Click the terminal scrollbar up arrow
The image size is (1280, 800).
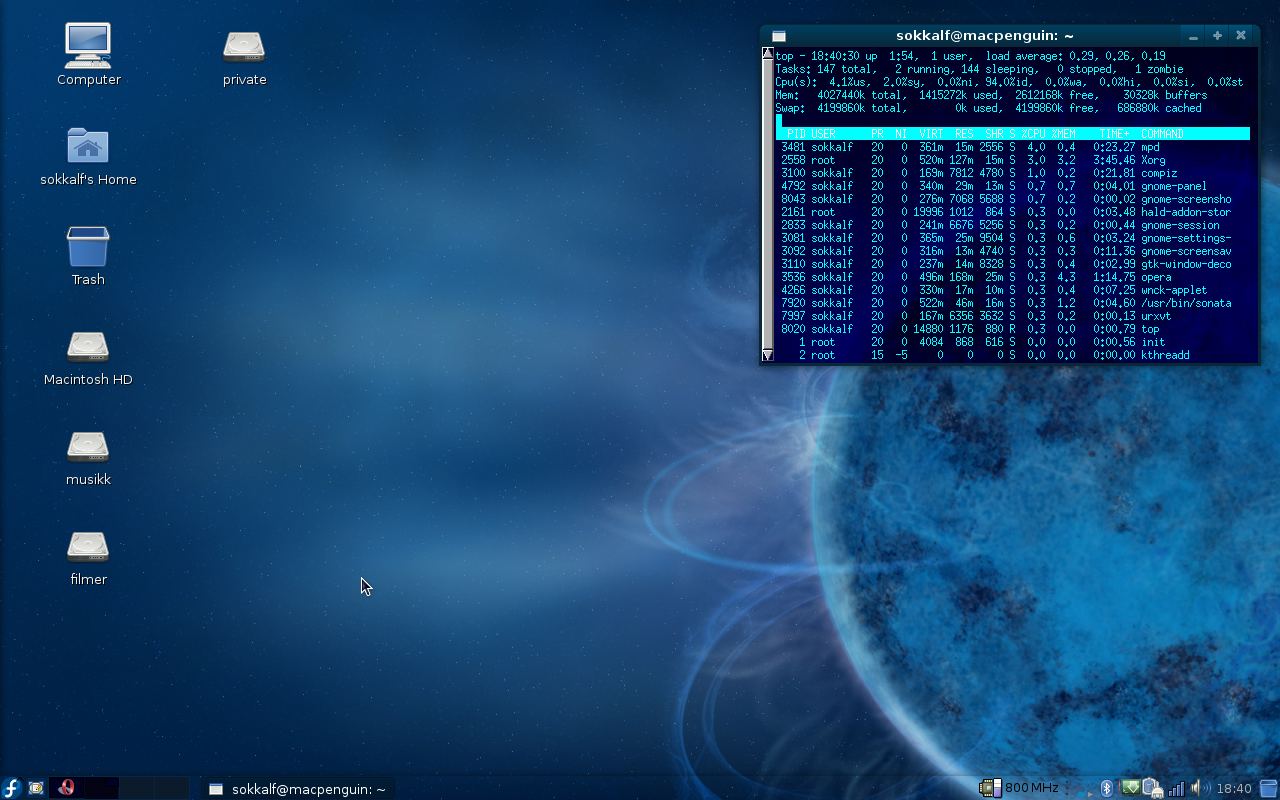click(x=768, y=54)
